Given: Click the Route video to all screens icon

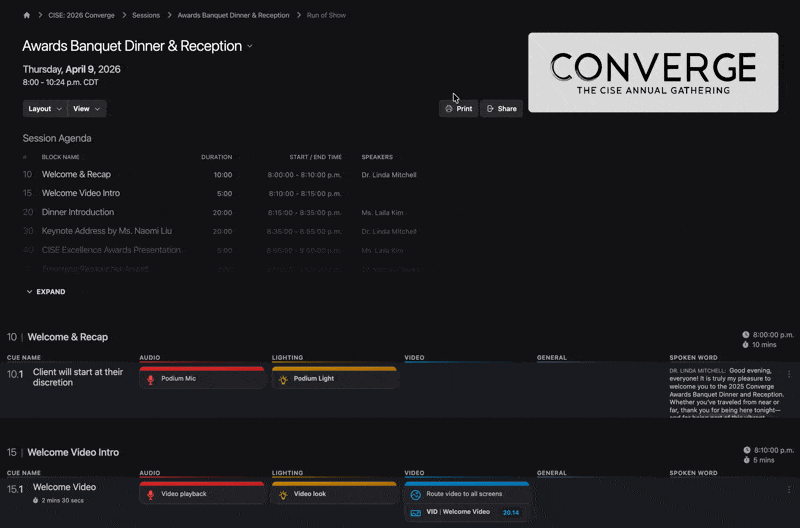Looking at the screenshot, I should (x=416, y=494).
